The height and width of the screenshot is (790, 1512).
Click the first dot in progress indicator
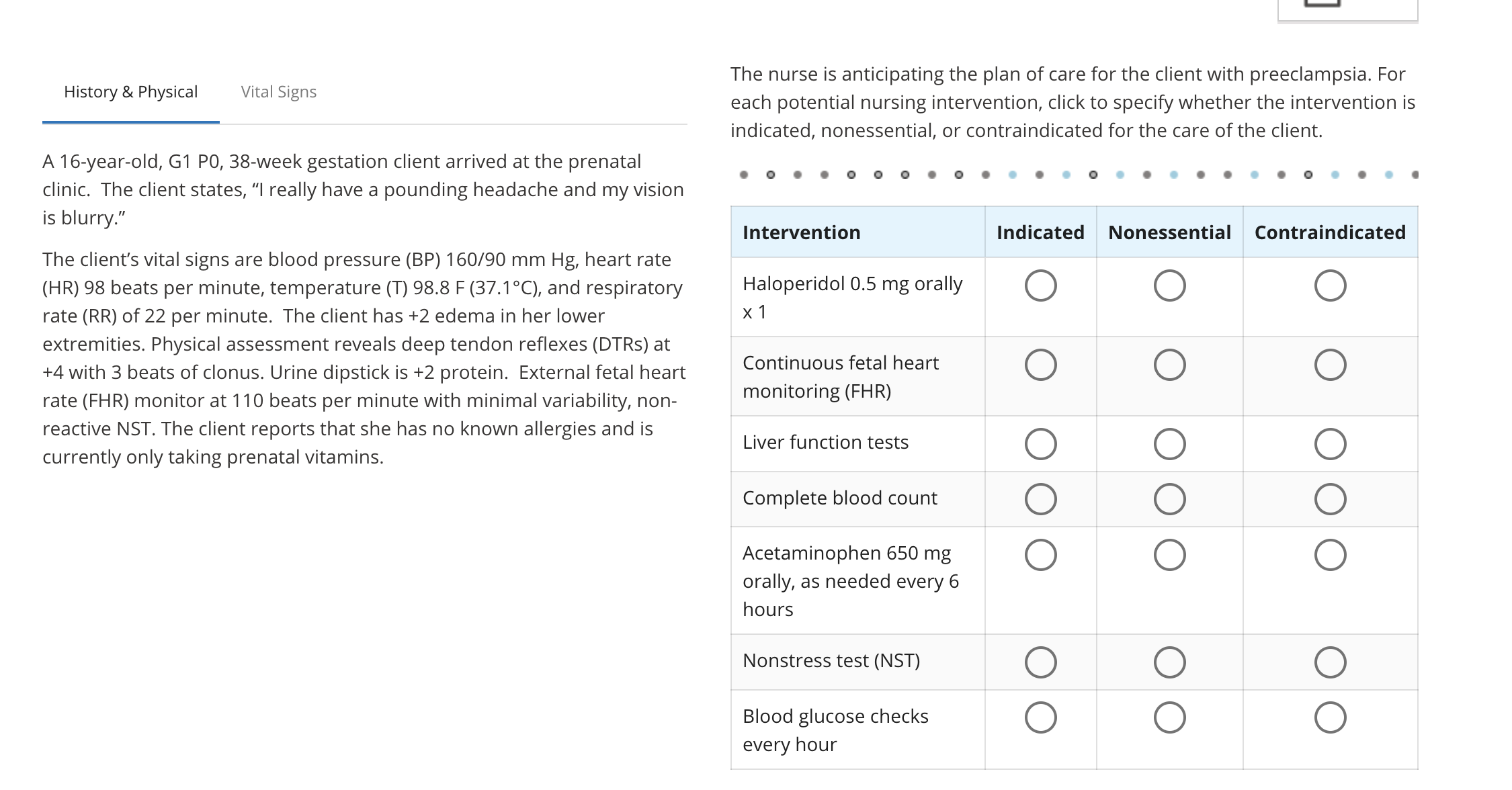click(743, 175)
